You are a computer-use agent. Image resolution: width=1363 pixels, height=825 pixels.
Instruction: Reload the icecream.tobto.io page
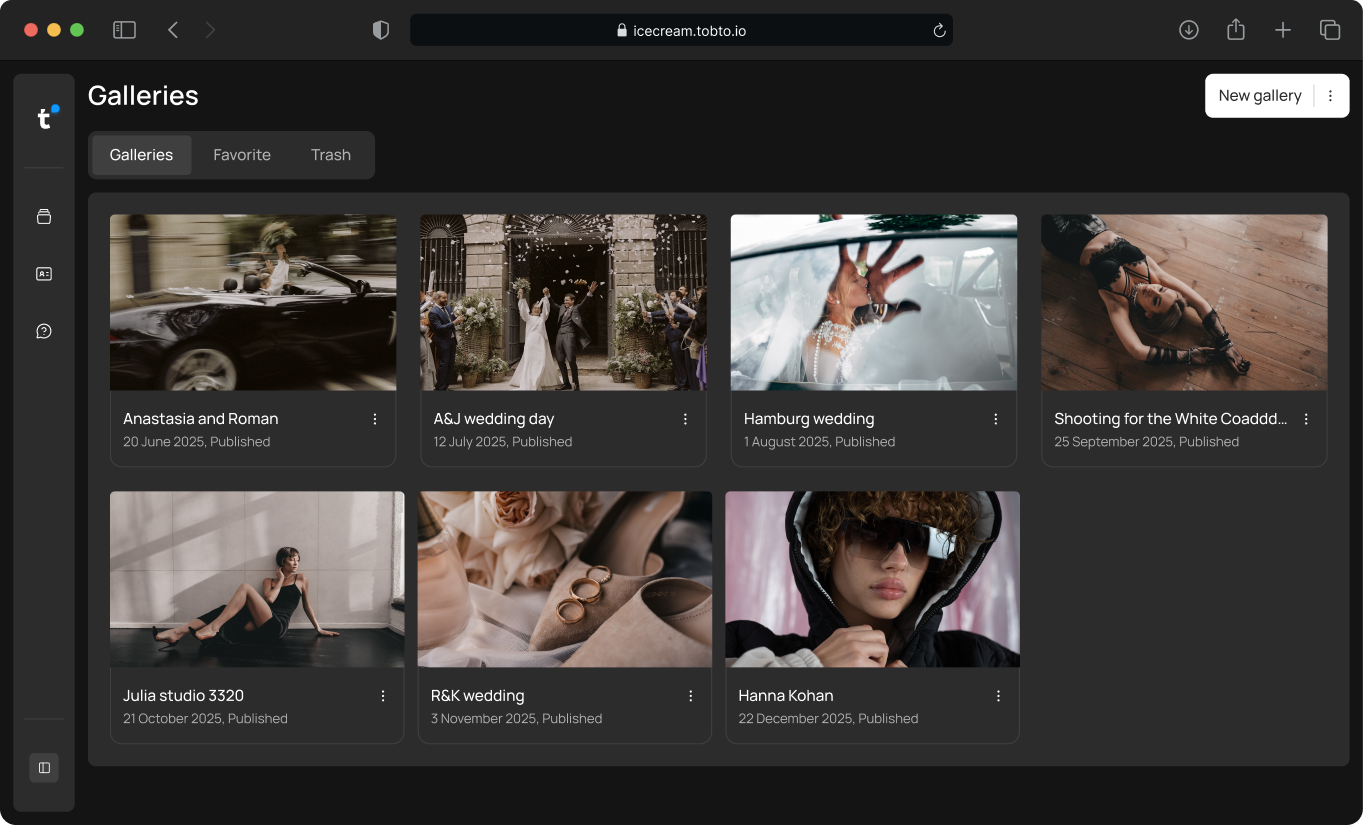point(938,30)
